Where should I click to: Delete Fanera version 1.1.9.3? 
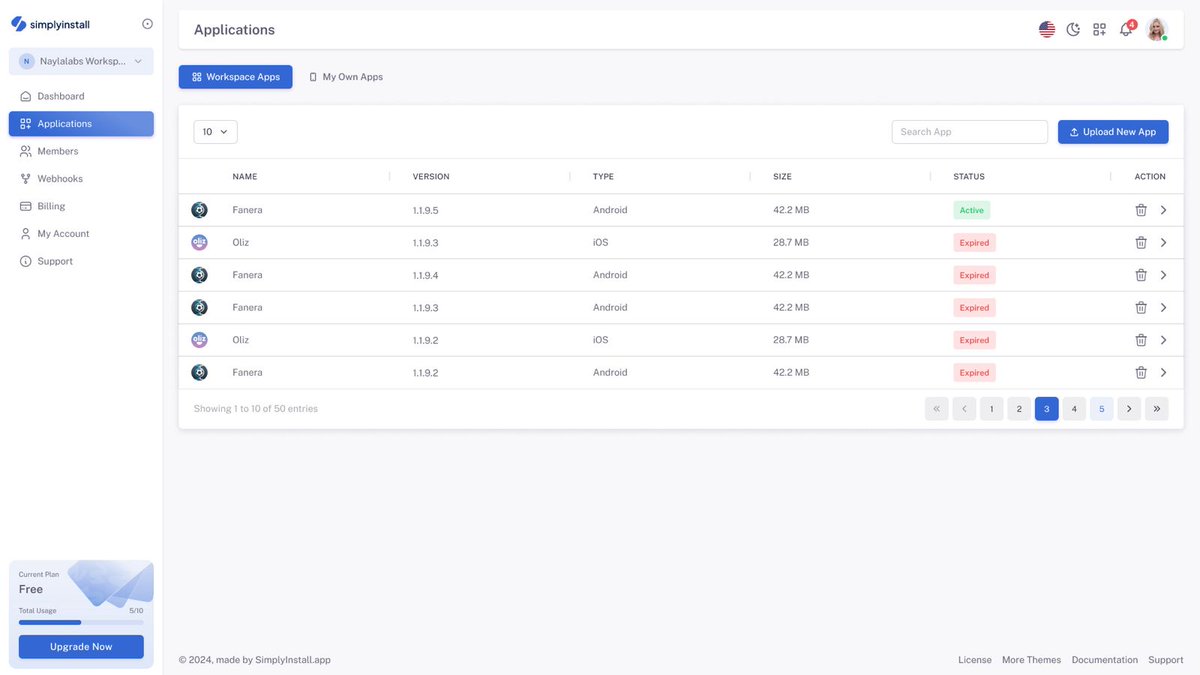click(1141, 308)
